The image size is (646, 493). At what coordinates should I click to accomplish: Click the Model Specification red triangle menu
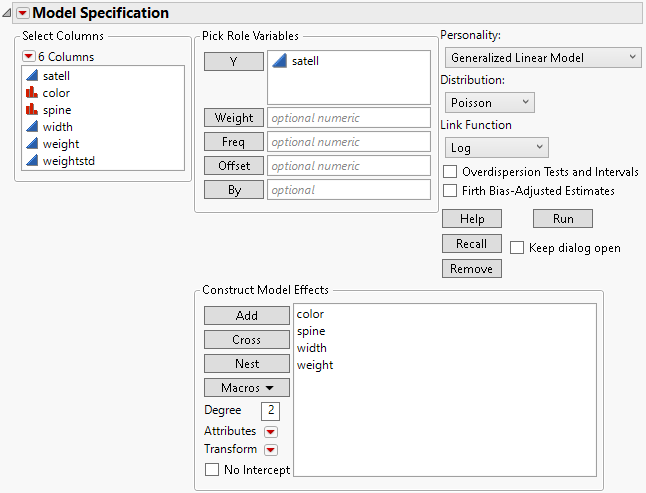pyautogui.click(x=23, y=13)
